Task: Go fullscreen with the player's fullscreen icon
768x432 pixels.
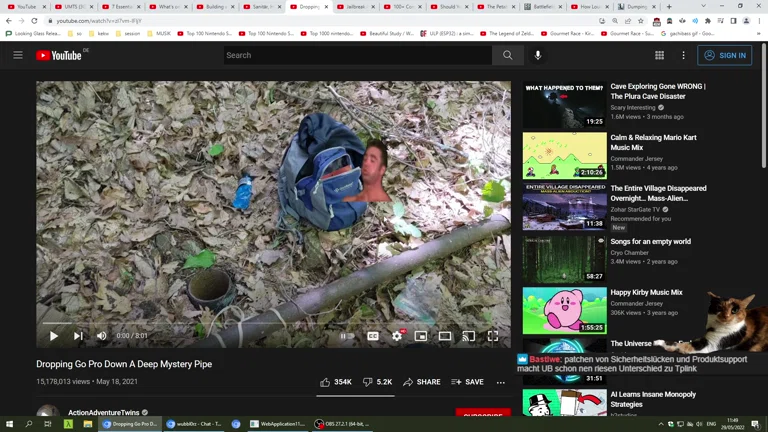Action: tap(493, 336)
